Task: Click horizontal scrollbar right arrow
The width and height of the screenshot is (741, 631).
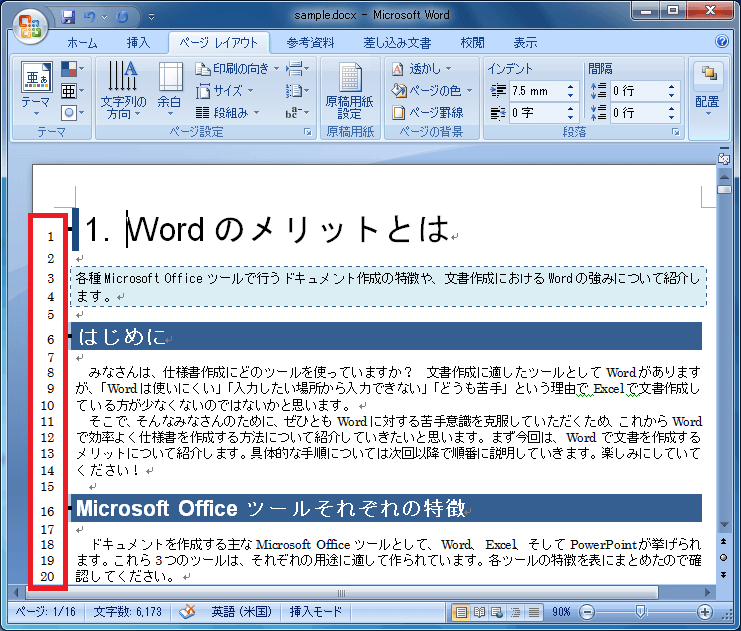Action: point(707,592)
